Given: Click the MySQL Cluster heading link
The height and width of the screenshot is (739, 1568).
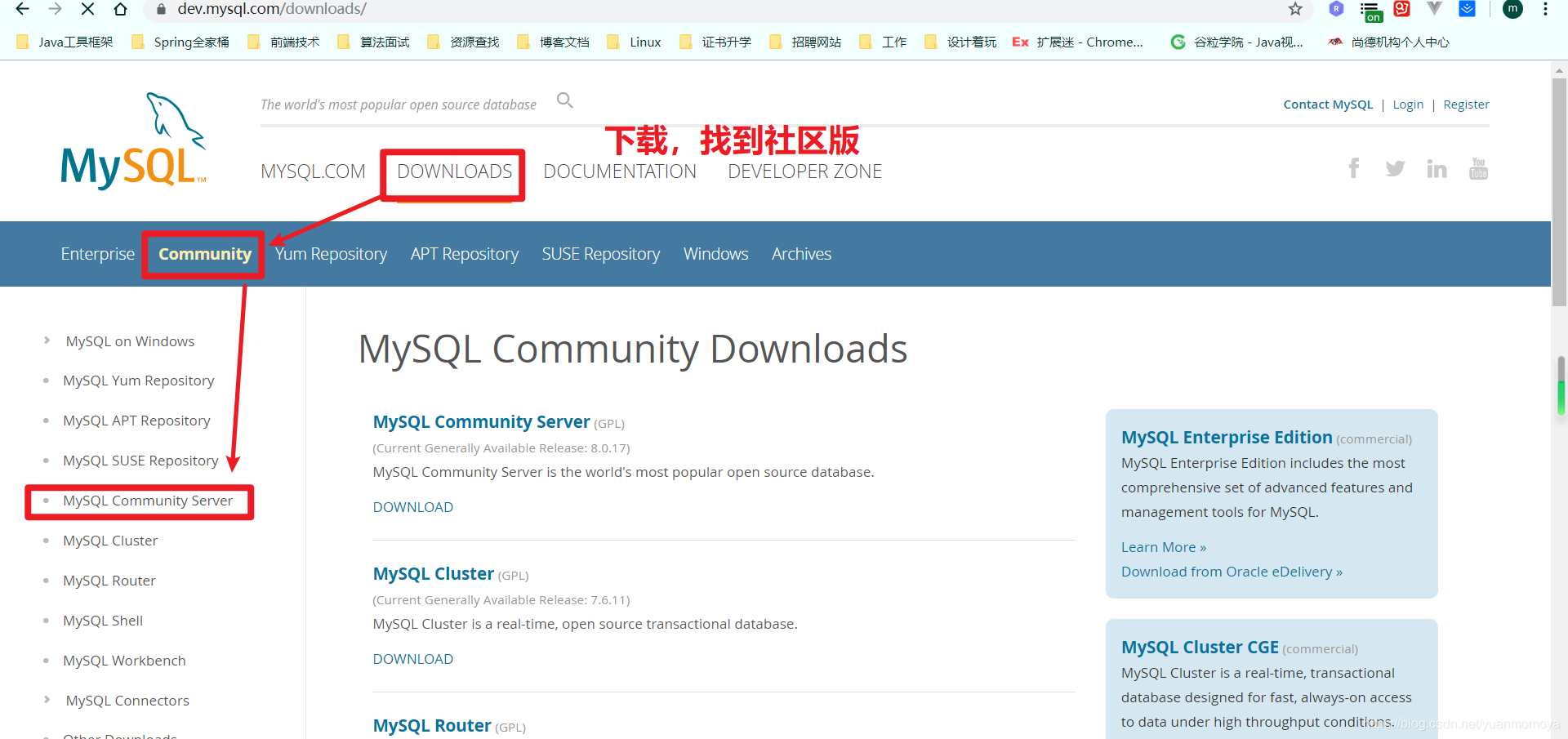Looking at the screenshot, I should [x=434, y=574].
